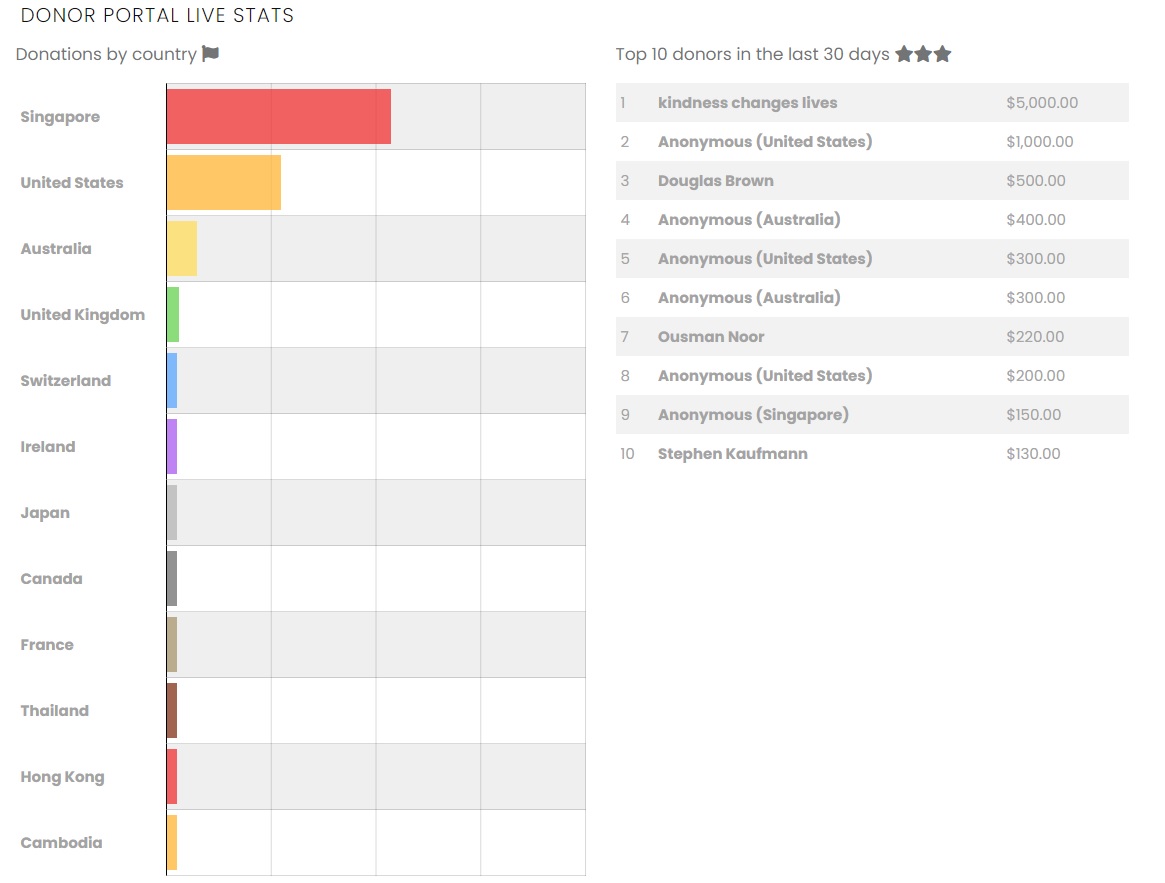Click rank number 10 in donor list
The image size is (1165, 883).
tap(627, 453)
